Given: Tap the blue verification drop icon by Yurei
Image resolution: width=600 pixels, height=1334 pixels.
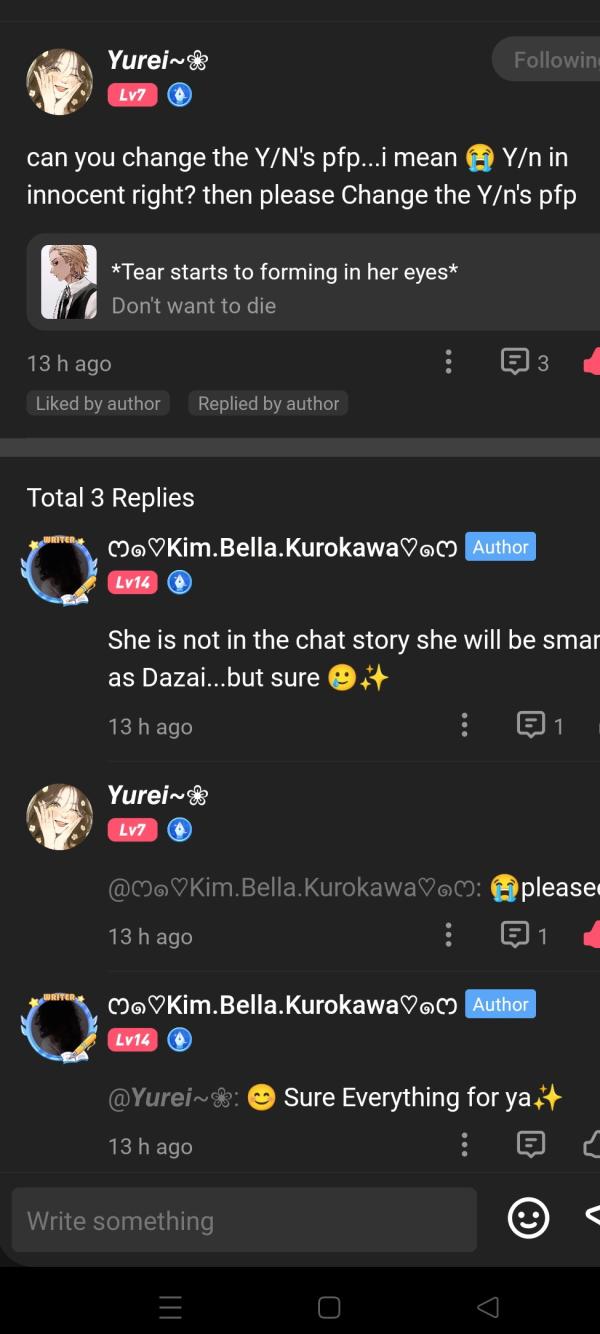Looking at the screenshot, I should point(178,95).
